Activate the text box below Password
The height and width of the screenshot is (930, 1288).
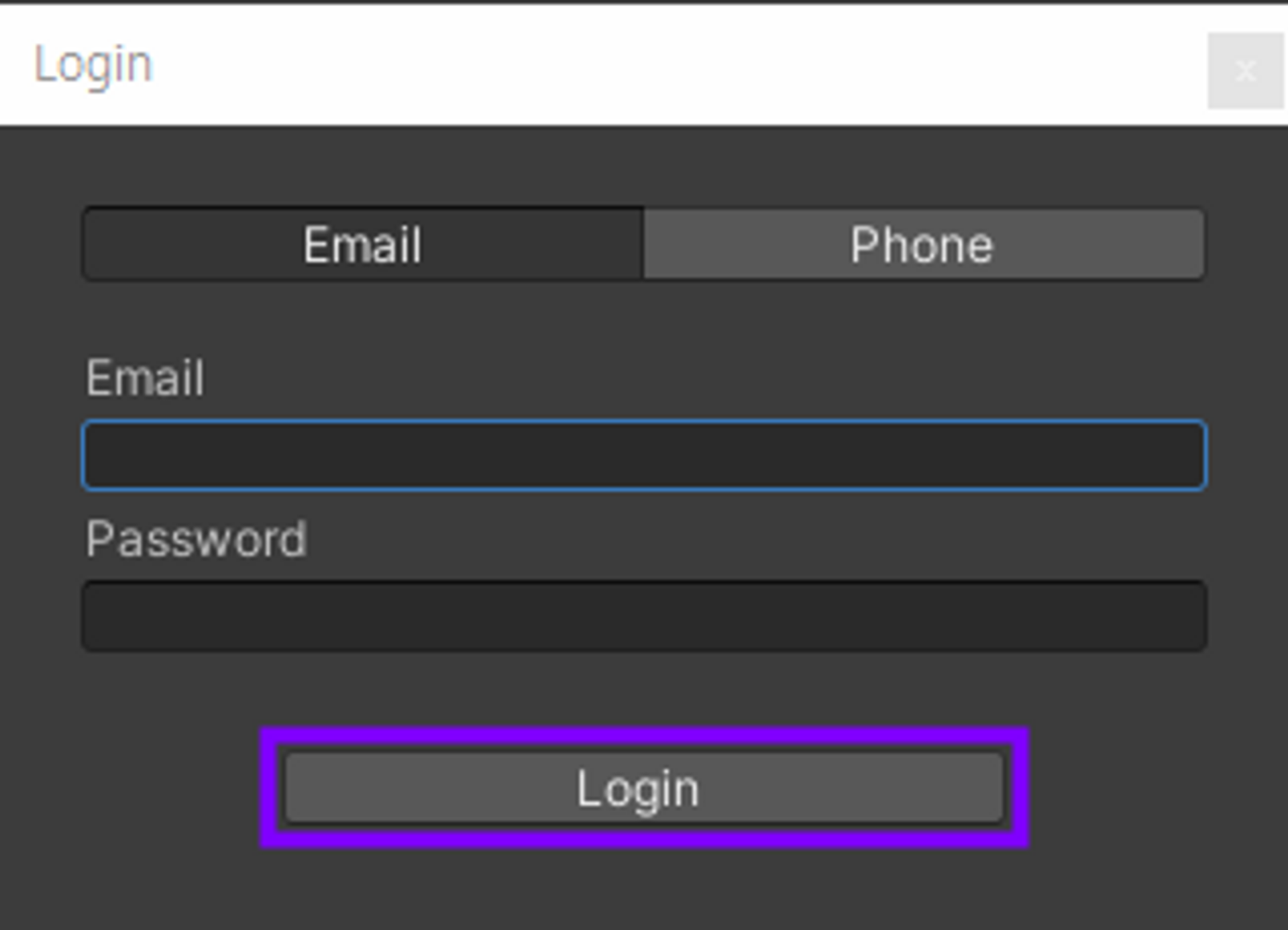click(x=644, y=616)
